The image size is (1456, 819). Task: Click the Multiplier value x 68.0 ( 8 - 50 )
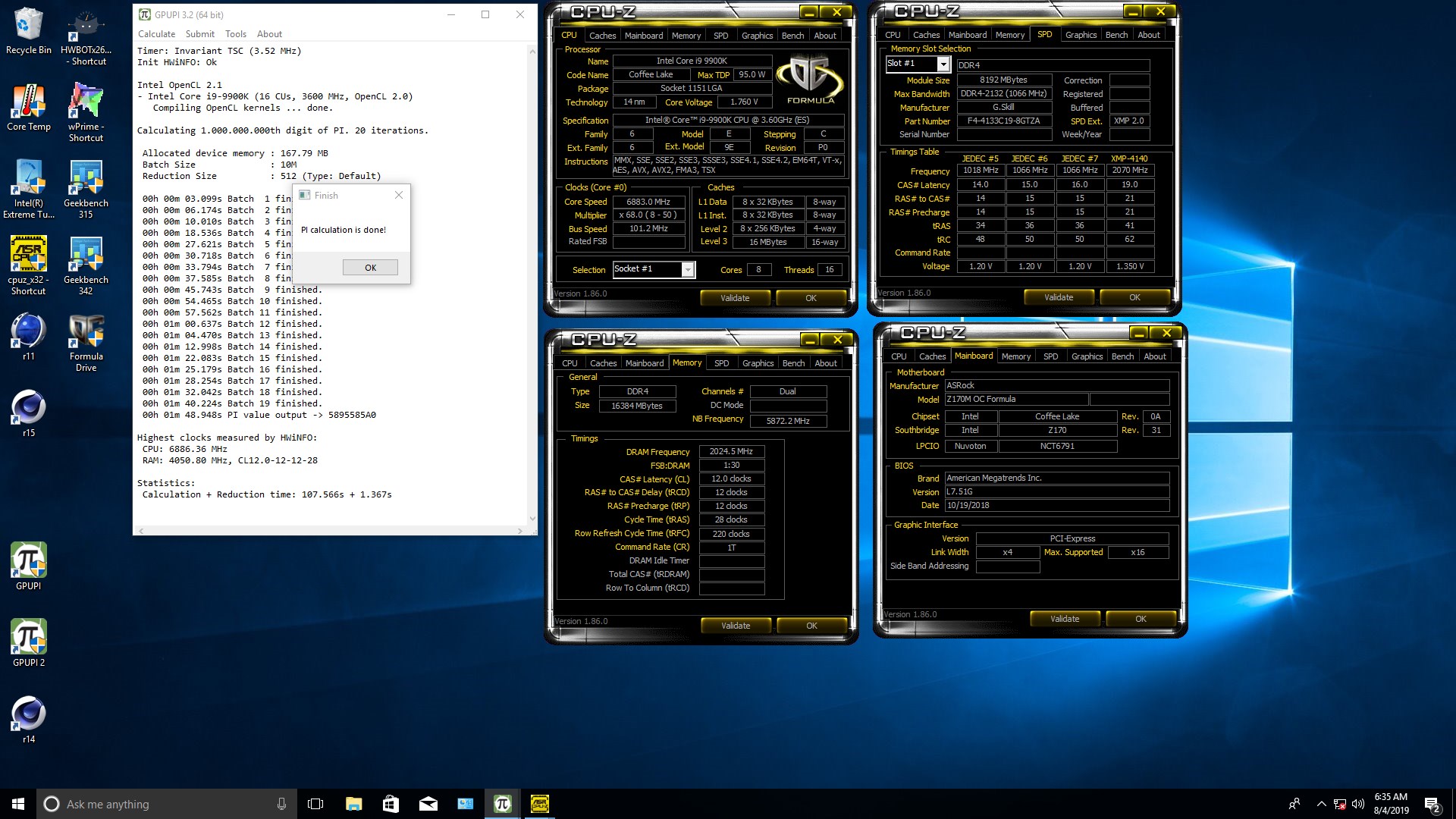(x=648, y=215)
